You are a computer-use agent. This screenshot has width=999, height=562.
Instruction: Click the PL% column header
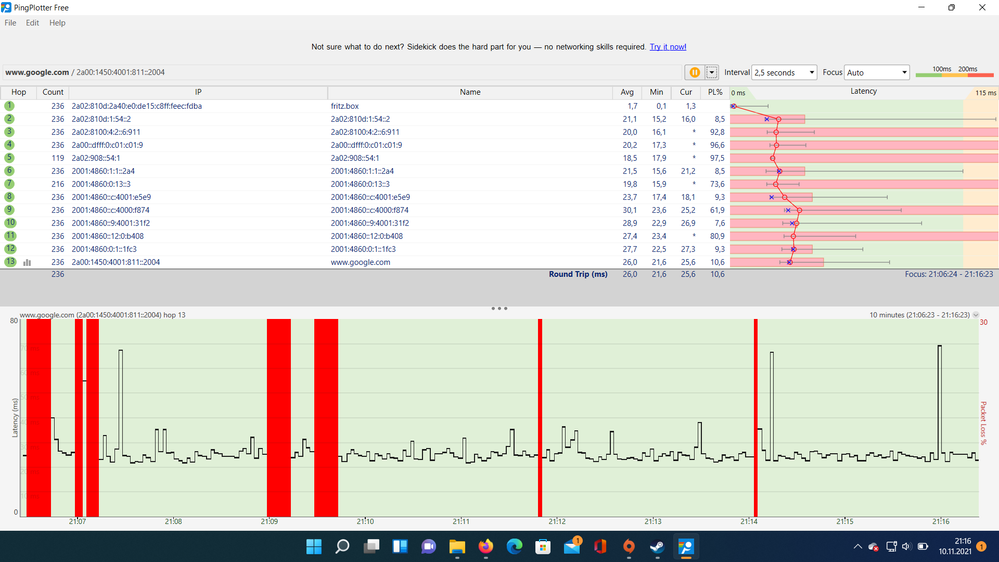coord(715,92)
